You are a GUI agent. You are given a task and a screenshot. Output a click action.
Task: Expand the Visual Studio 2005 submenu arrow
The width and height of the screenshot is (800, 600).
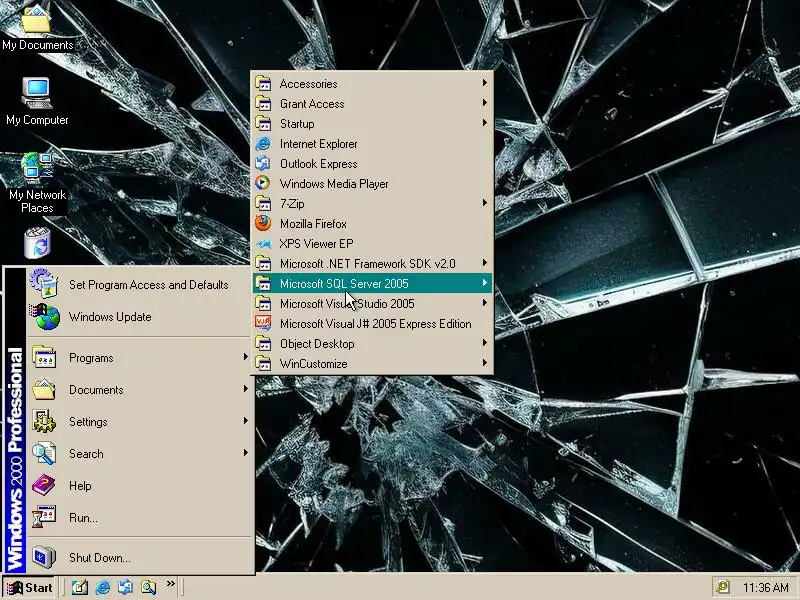click(x=485, y=303)
